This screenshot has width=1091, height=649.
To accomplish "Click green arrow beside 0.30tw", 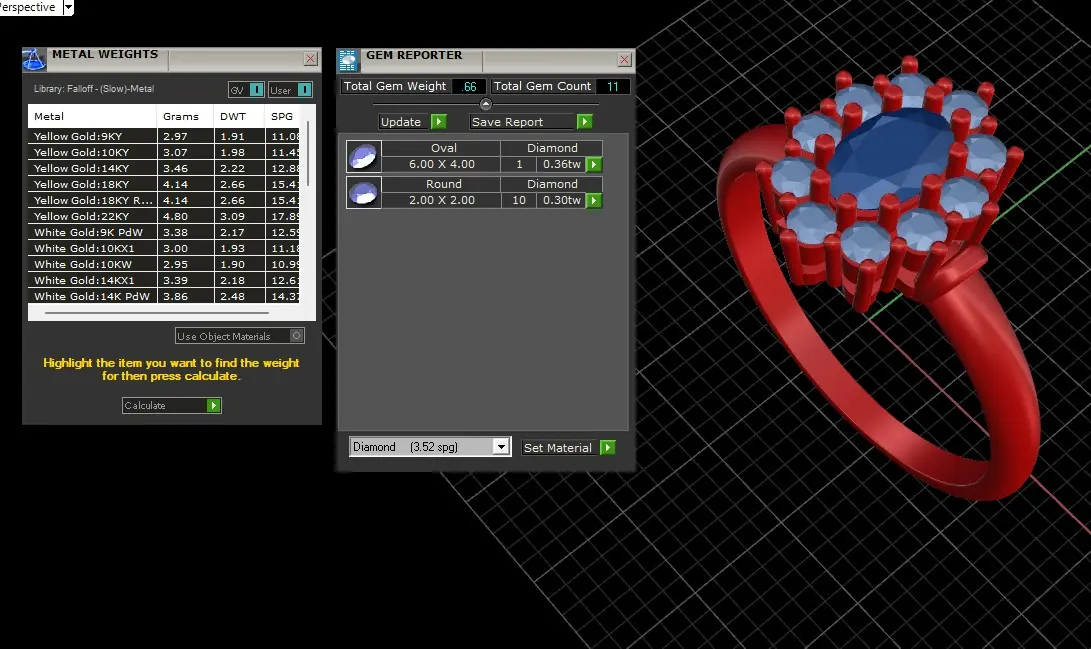I will [x=594, y=200].
